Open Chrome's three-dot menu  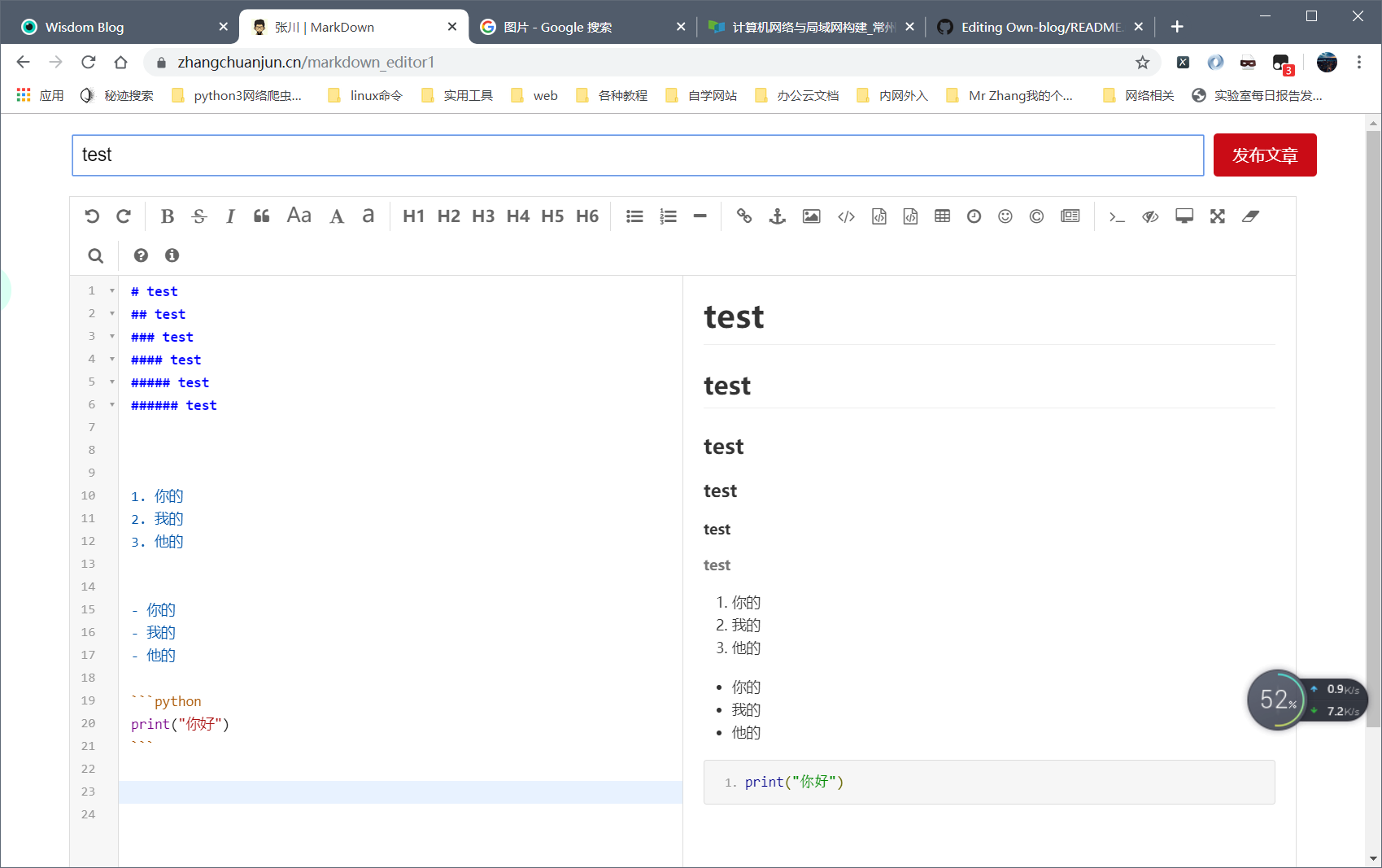point(1359,62)
